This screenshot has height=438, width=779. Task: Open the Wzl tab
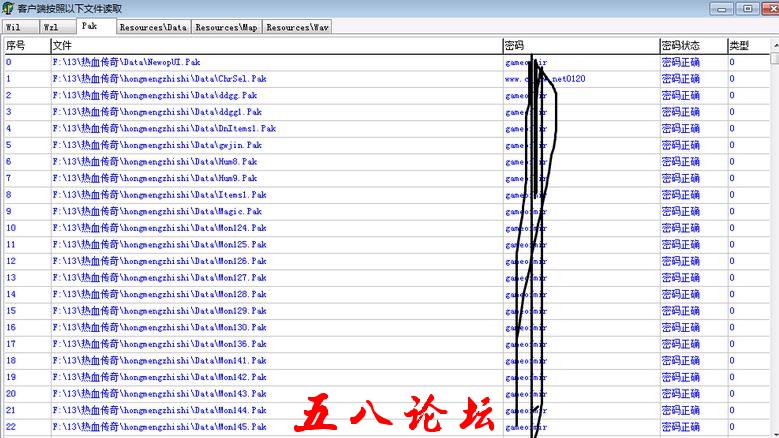click(x=53, y=28)
